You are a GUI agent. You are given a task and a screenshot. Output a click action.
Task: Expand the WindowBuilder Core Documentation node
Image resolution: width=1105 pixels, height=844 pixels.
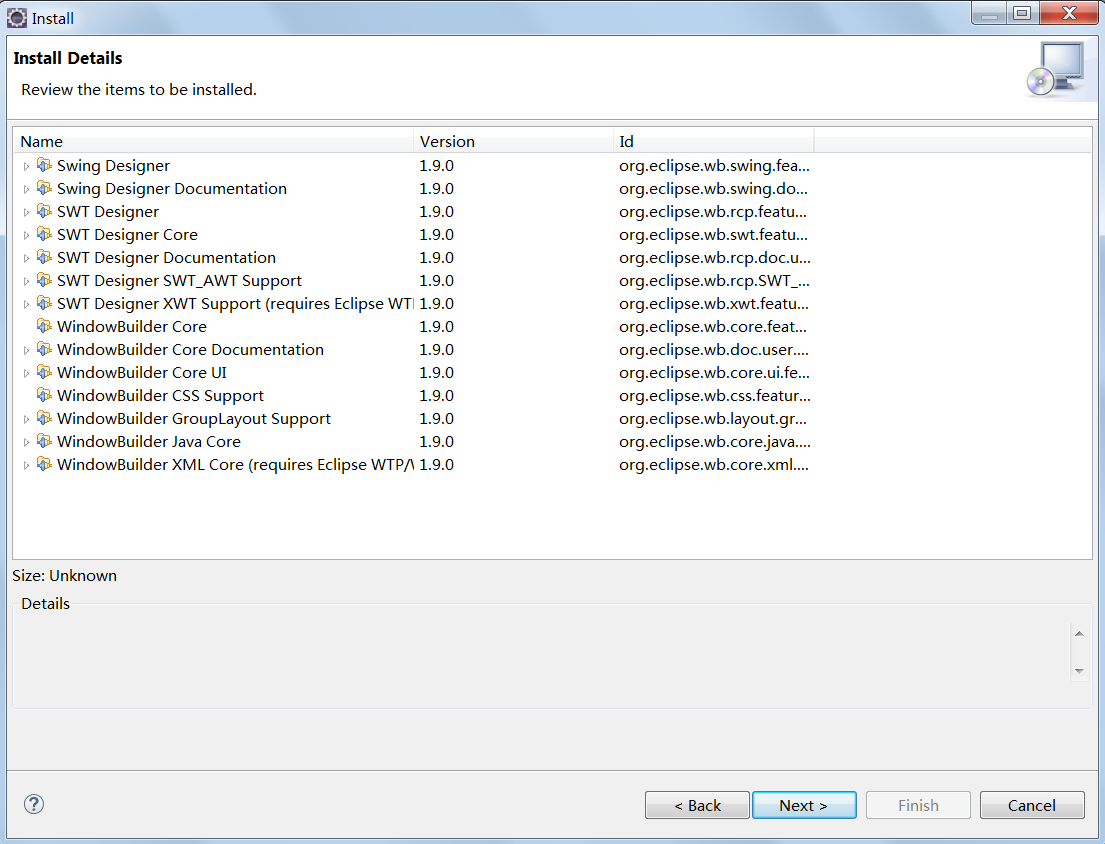pos(26,350)
